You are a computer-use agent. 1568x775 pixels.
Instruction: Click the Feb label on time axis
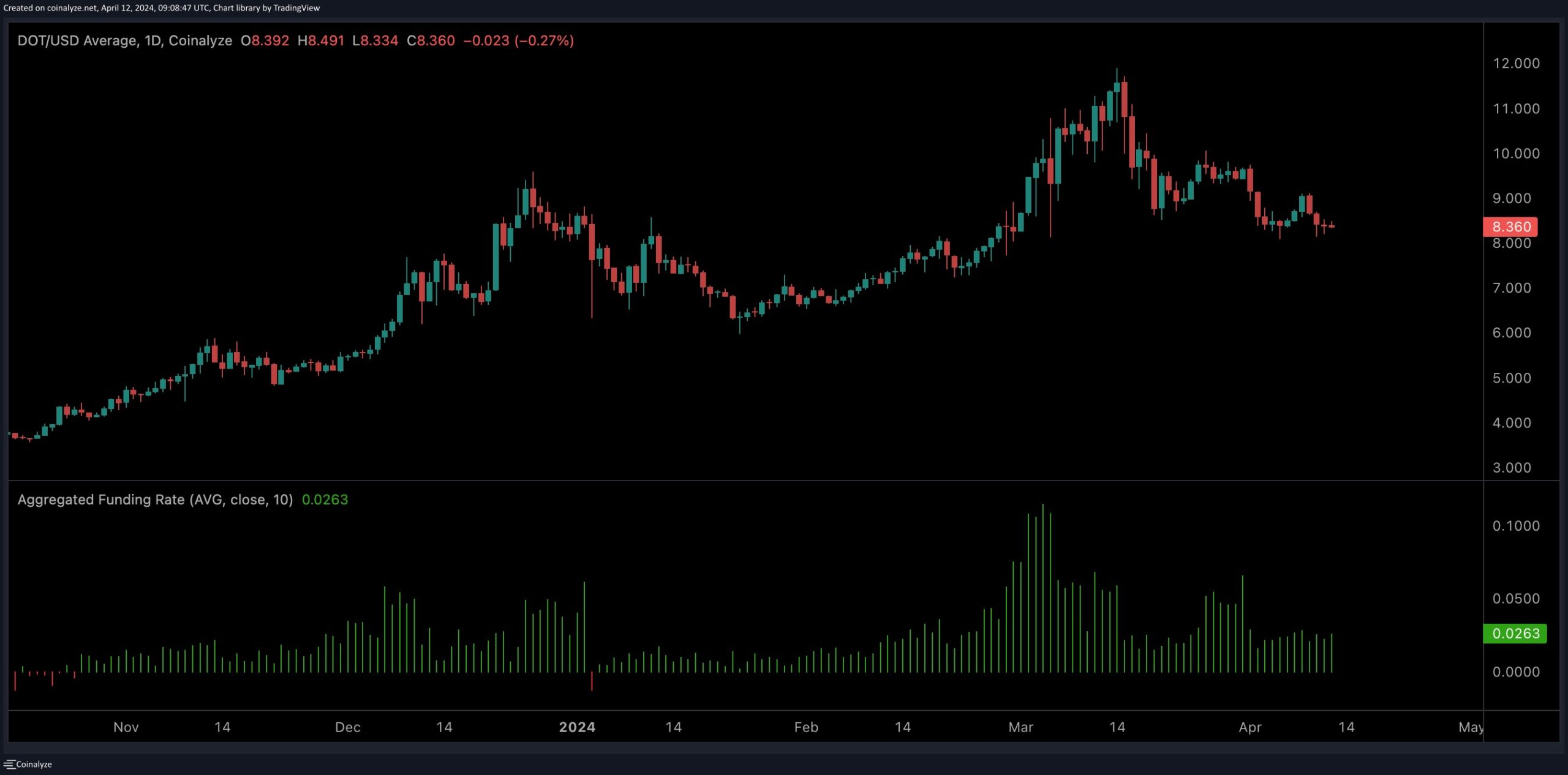806,727
